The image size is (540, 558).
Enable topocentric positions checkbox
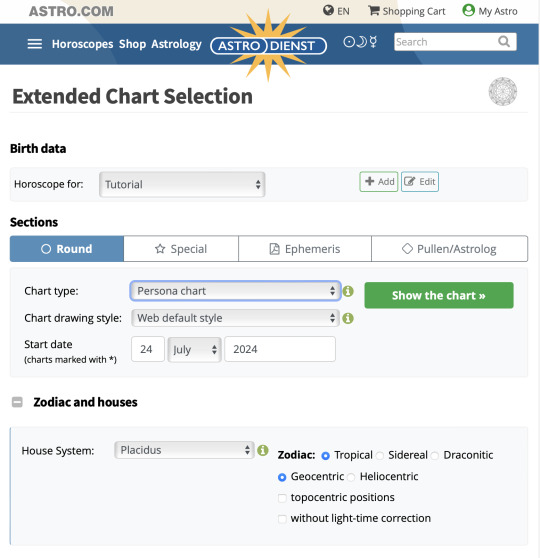(x=282, y=498)
